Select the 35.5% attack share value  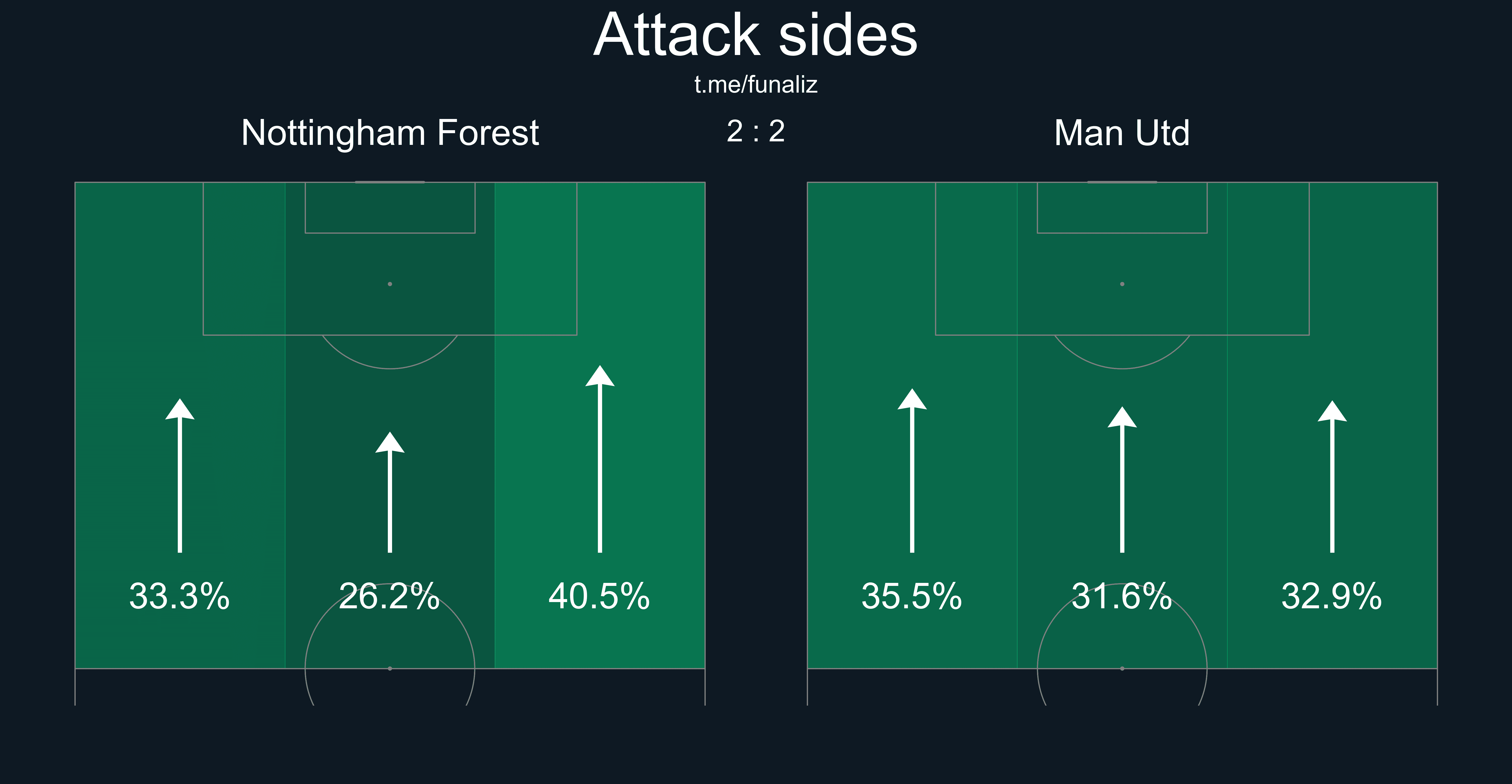click(912, 596)
